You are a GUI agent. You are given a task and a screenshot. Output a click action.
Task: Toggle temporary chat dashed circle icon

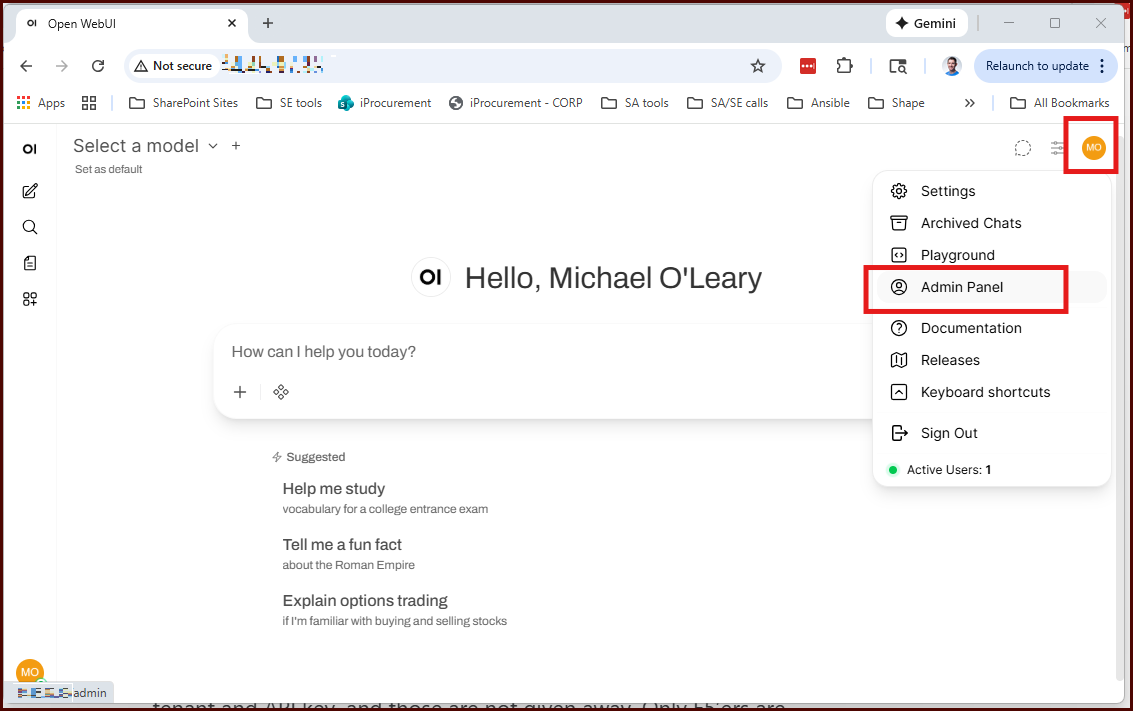pyautogui.click(x=1022, y=148)
